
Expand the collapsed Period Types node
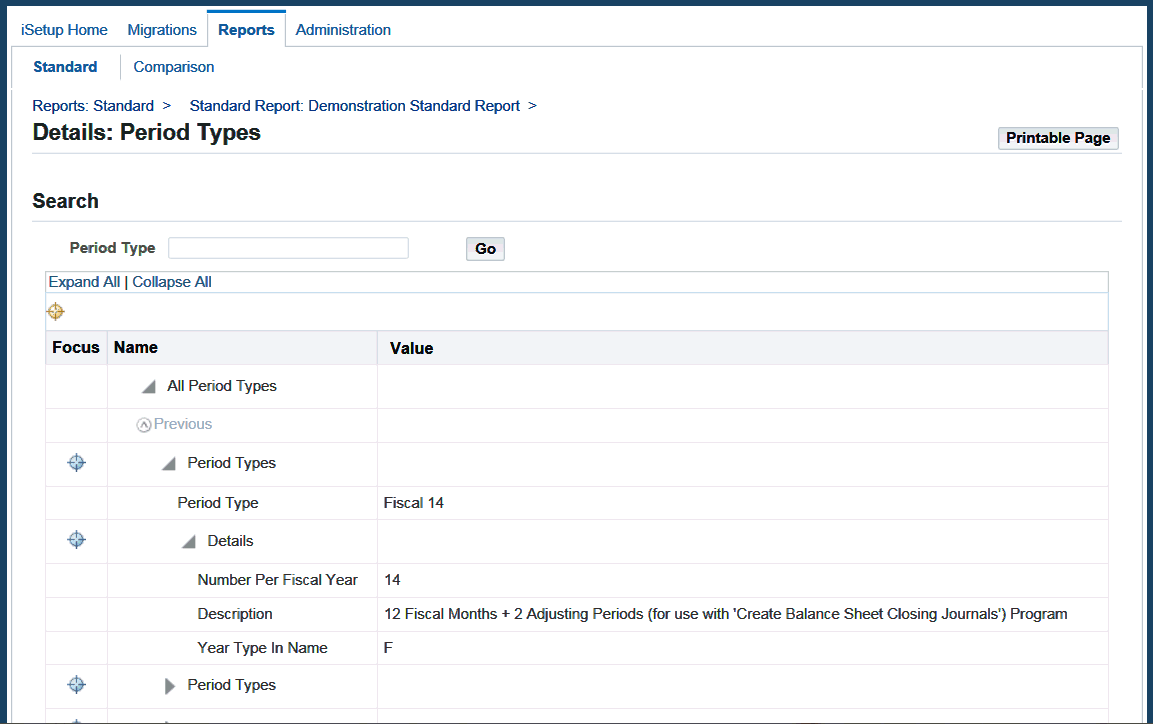coord(170,686)
